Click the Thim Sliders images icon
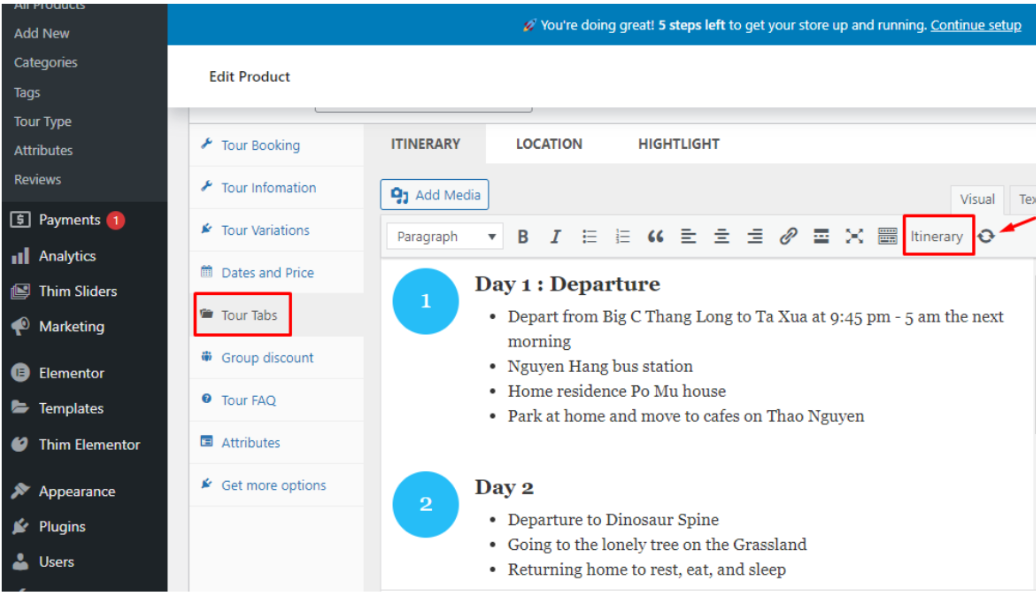This screenshot has height=593, width=1036. [20, 291]
